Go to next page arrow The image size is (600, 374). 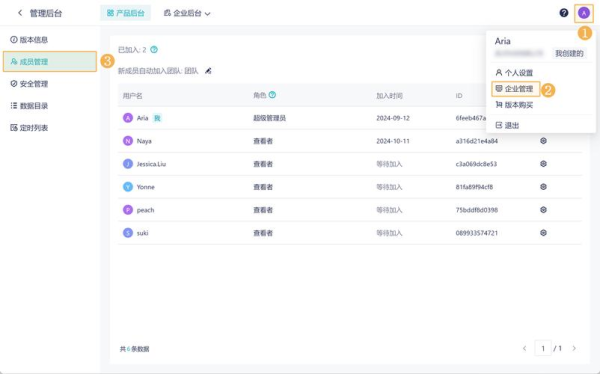574,348
